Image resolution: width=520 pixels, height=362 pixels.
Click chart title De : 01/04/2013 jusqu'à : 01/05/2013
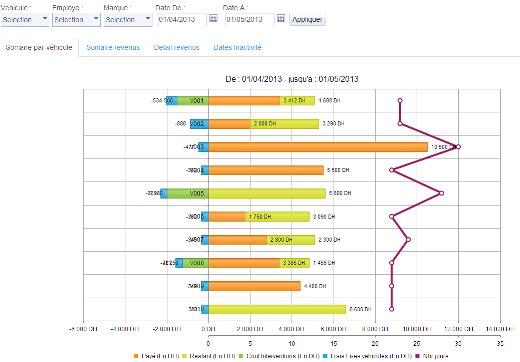point(292,79)
